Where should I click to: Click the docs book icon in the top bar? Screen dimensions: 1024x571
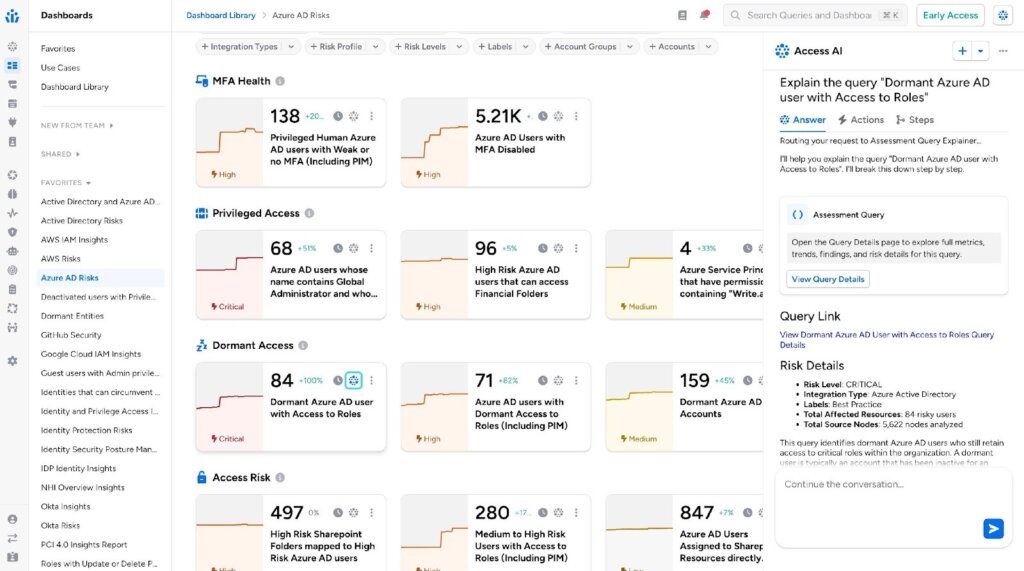click(x=682, y=15)
